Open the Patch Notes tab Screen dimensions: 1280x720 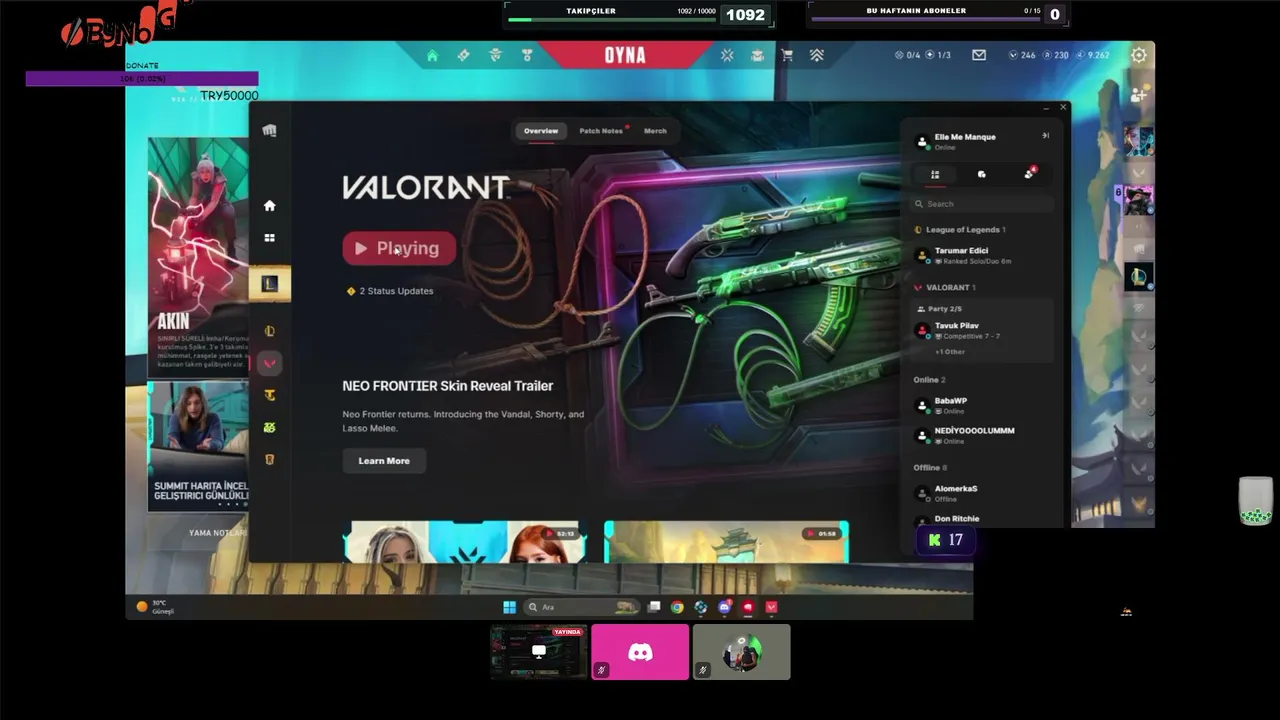(x=603, y=131)
